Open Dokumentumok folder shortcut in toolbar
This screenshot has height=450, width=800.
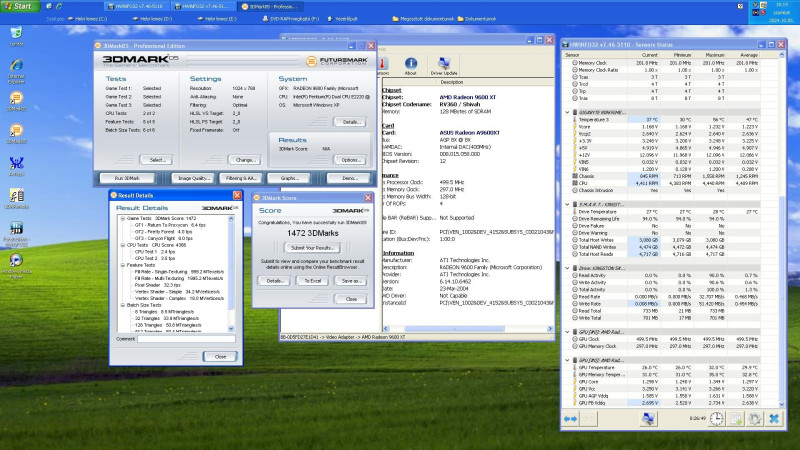(x=477, y=19)
